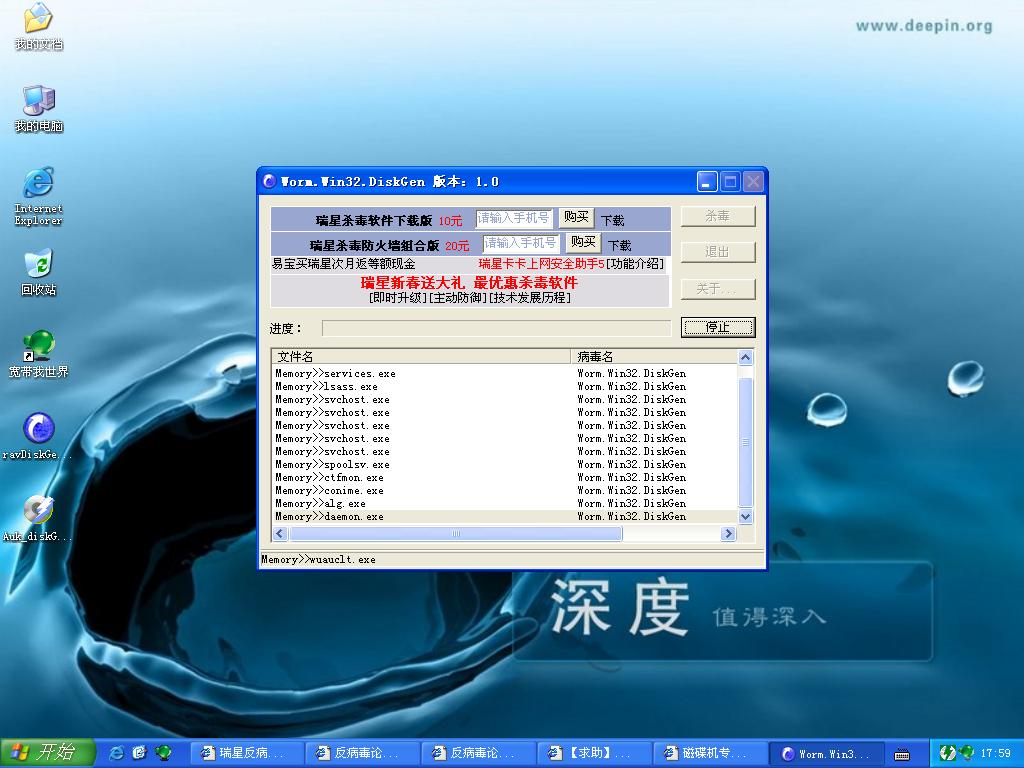The width and height of the screenshot is (1024, 768).
Task: Launch Internet Explorer from the quick launch bar
Action: (117, 753)
